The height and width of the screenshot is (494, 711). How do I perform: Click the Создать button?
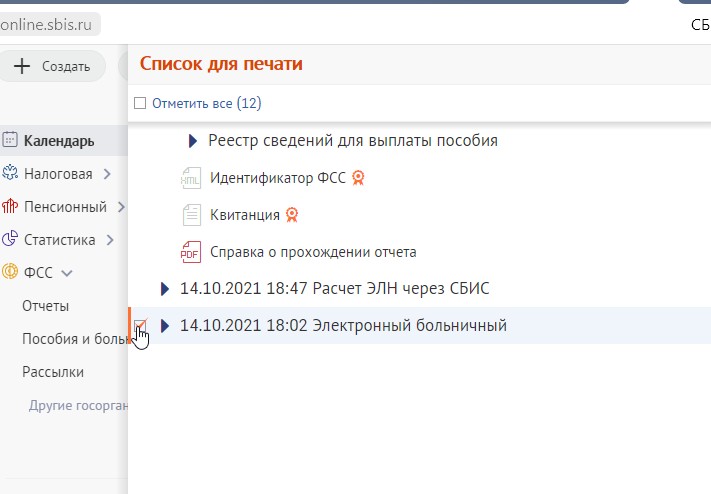(x=52, y=66)
